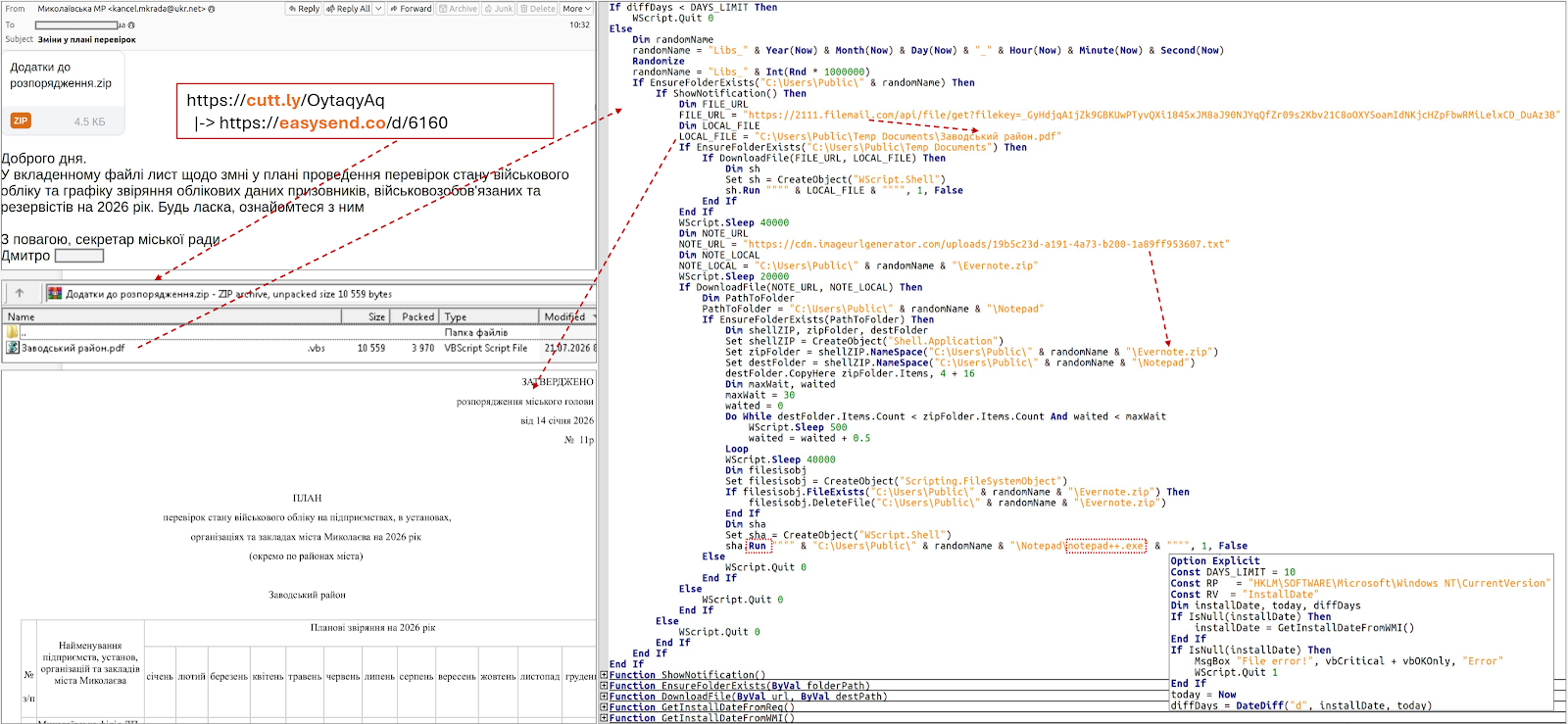
Task: Expand the Function GetInstallDateFromWMI() code fold
Action: coord(604,718)
